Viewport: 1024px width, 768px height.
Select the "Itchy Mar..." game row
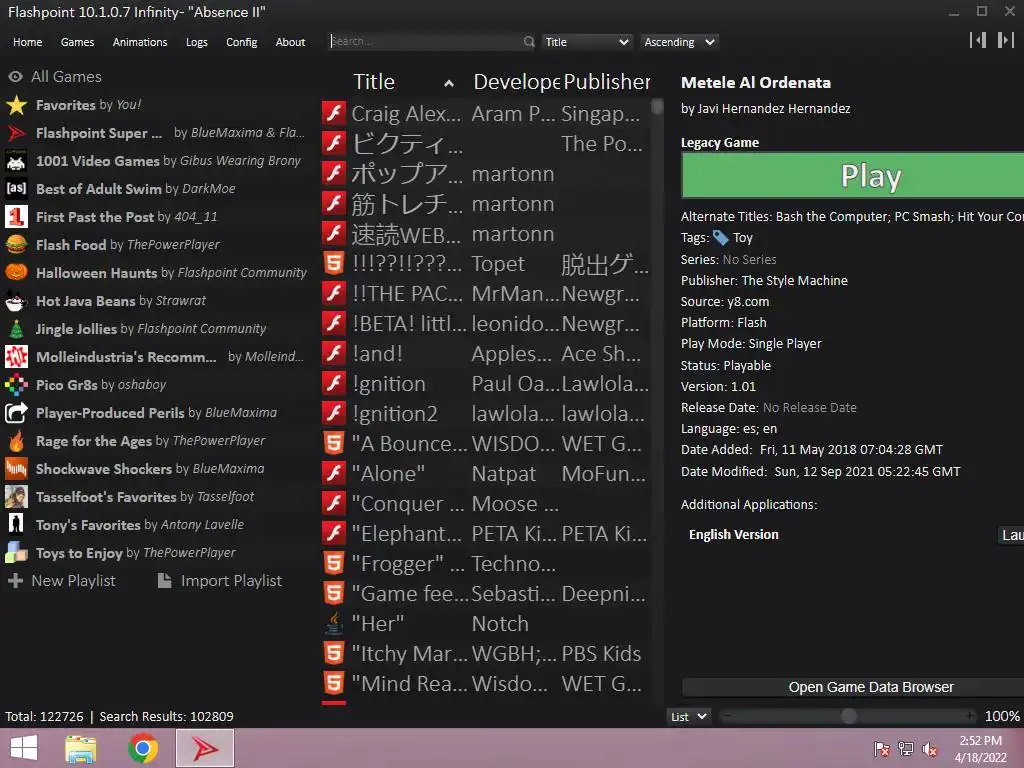[x=486, y=654]
